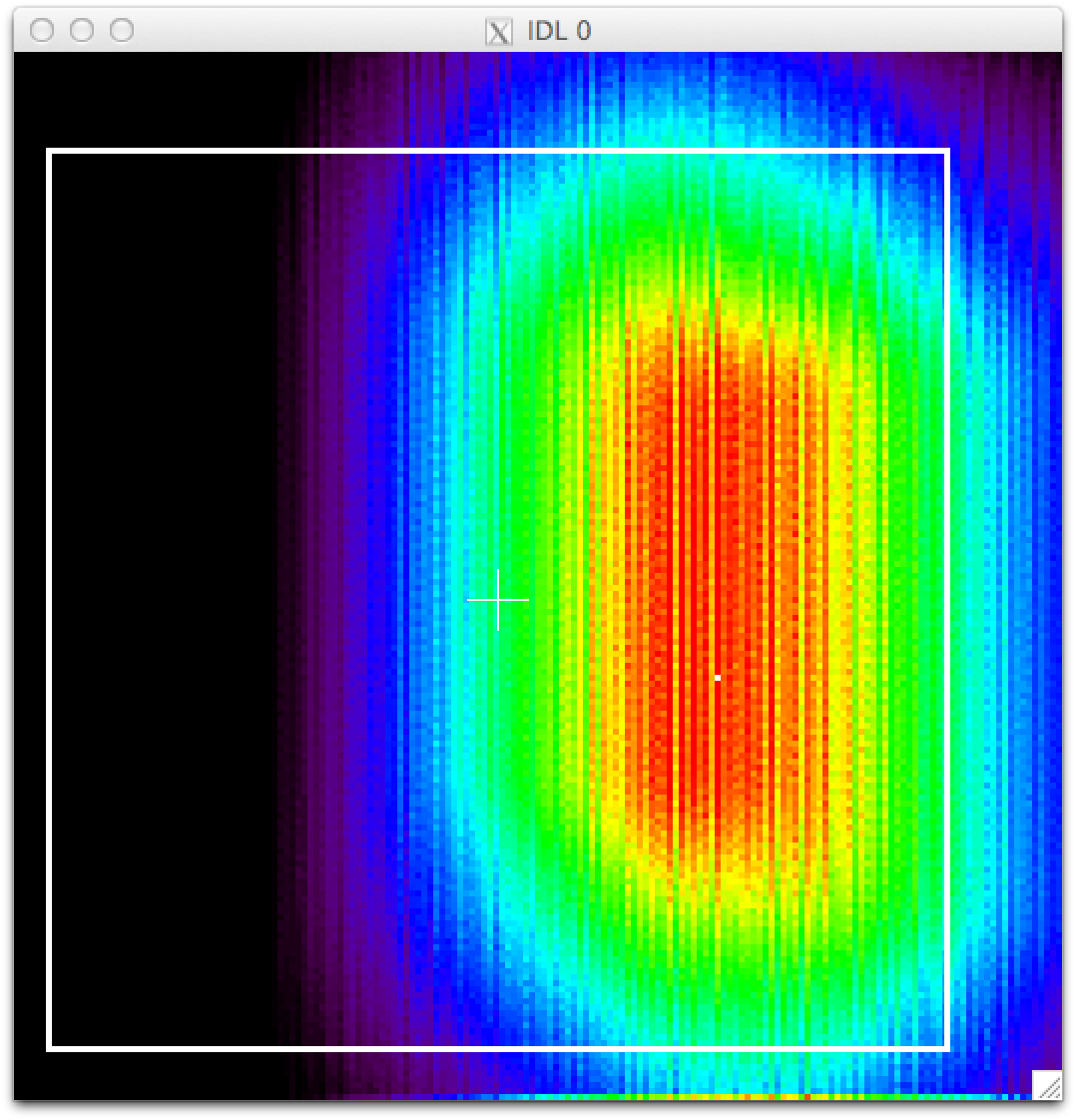Viewport: 1076px width, 1120px height.
Task: Minimize the IDL 0 window
Action: coord(82,31)
